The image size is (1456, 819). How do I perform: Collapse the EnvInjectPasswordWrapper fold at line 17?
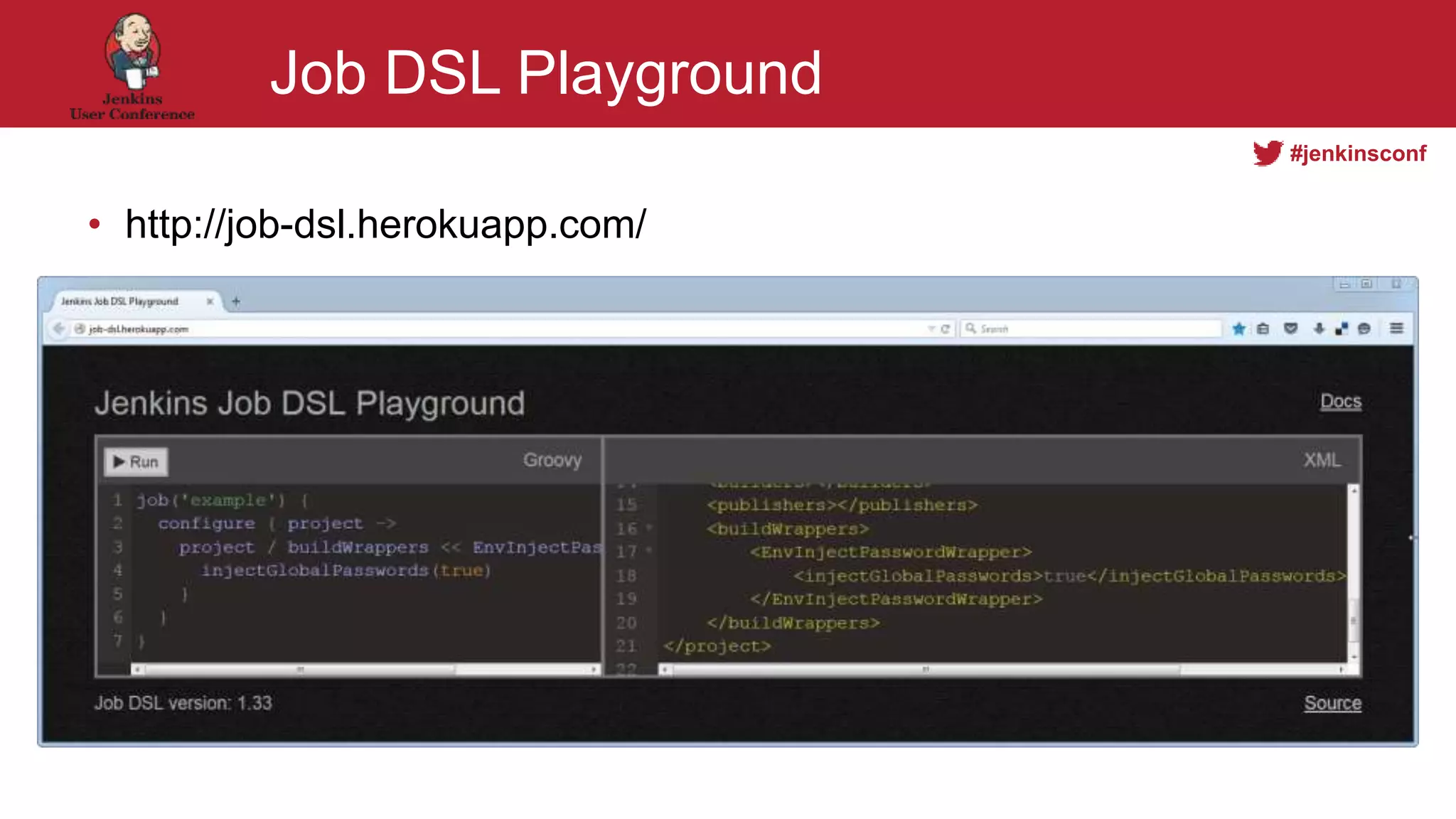pyautogui.click(x=649, y=551)
